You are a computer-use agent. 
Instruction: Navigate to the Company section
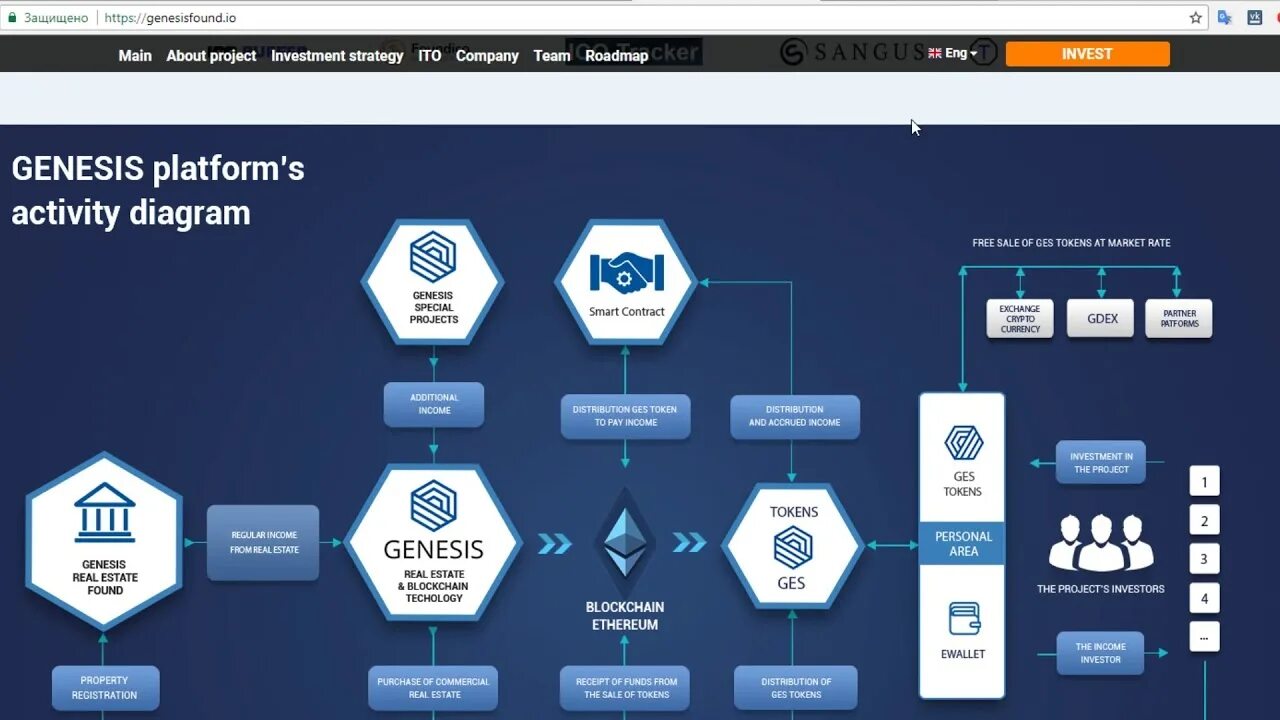click(x=487, y=56)
